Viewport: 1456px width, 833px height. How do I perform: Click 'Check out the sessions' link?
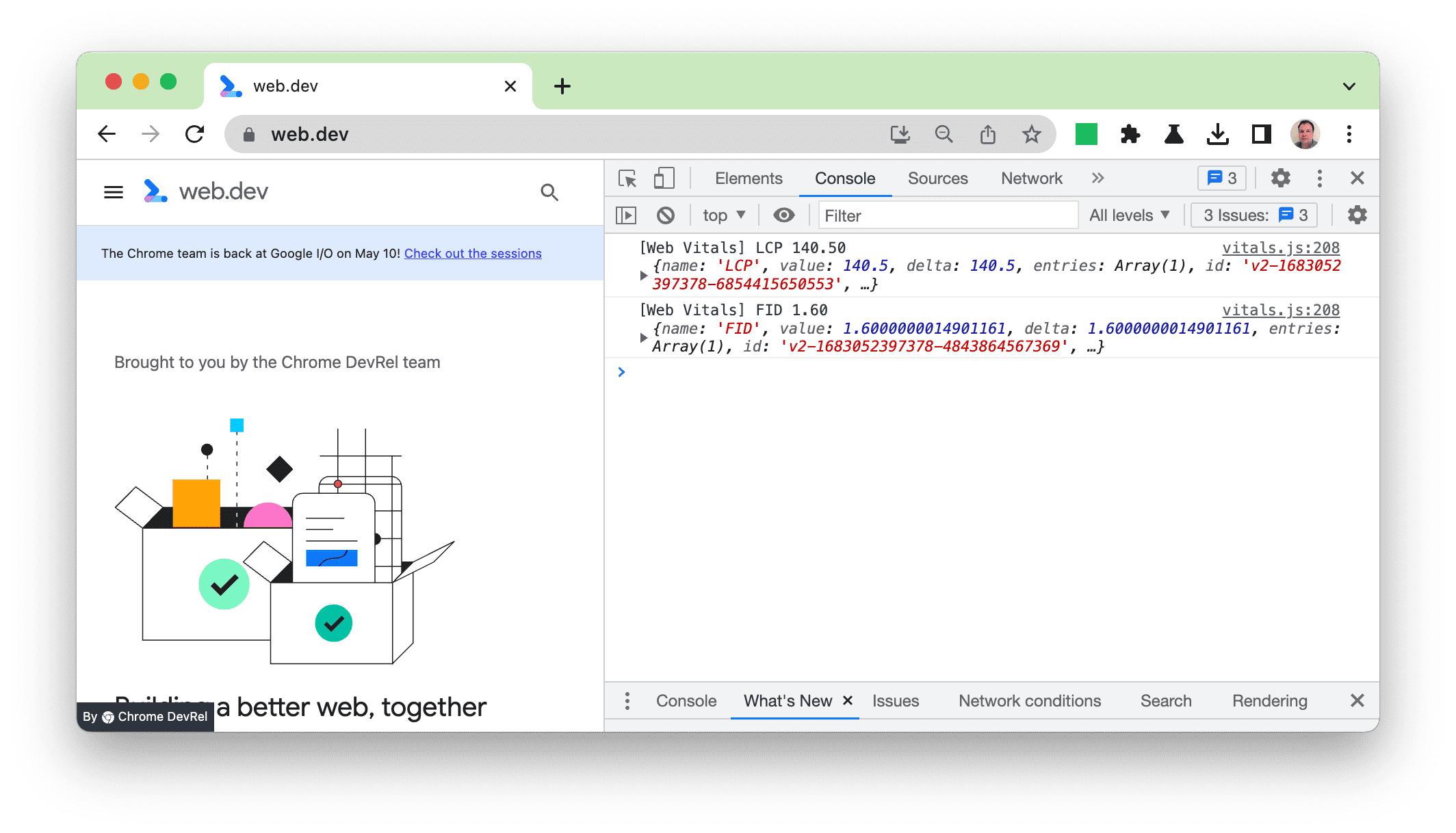[473, 253]
